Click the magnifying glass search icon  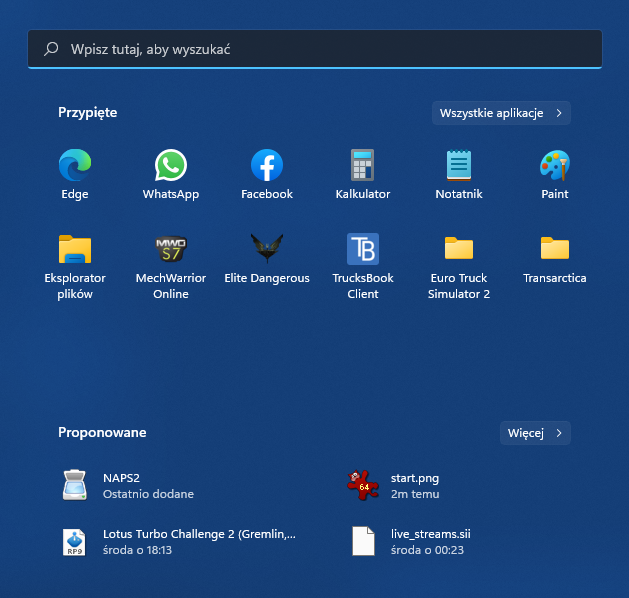tap(51, 49)
